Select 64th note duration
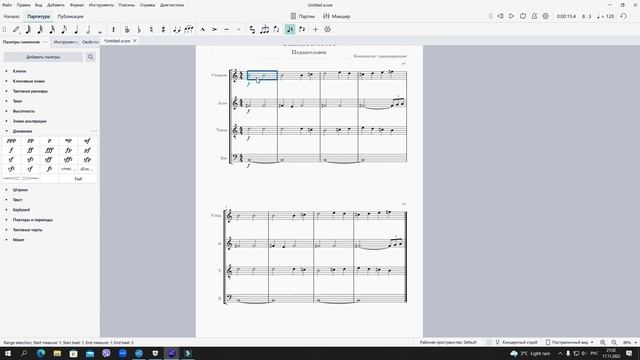Screen dimensions: 640x360 coord(28,29)
